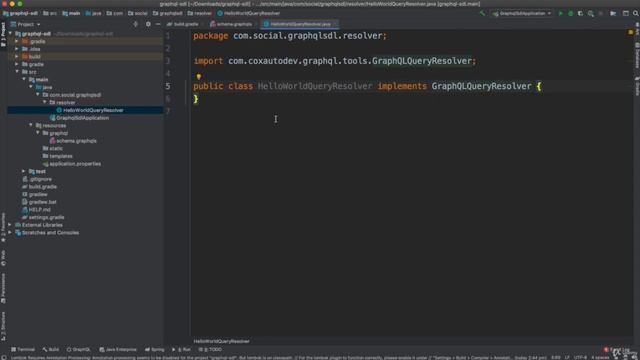
Task: Toggle the Persistence side tool window
Action: (x=3, y=288)
